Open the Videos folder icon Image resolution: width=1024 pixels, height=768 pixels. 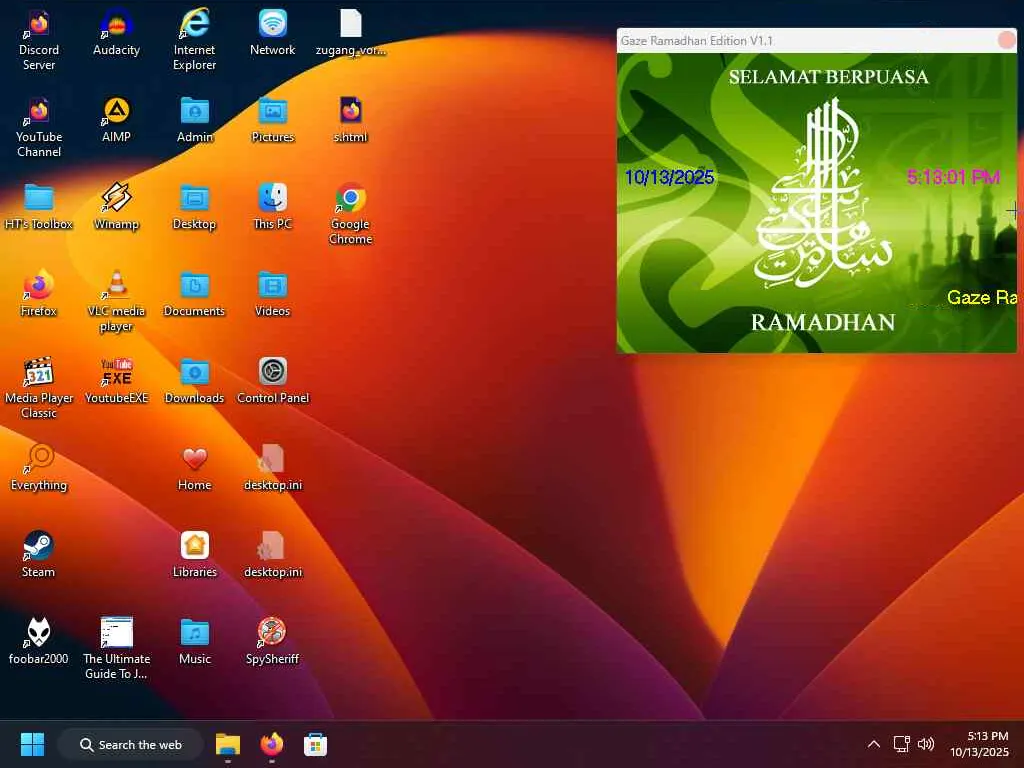pos(272,294)
